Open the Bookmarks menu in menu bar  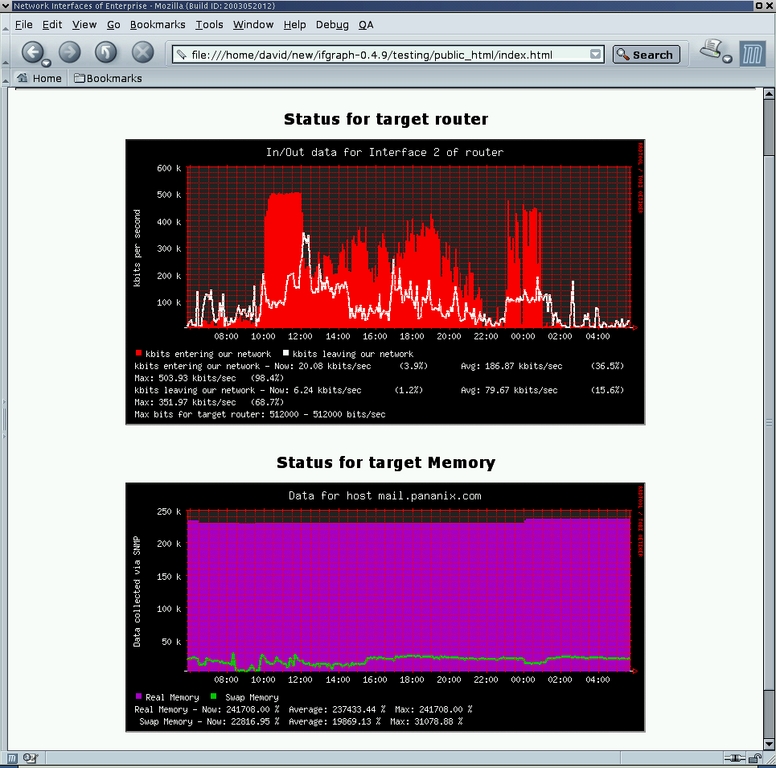(158, 24)
